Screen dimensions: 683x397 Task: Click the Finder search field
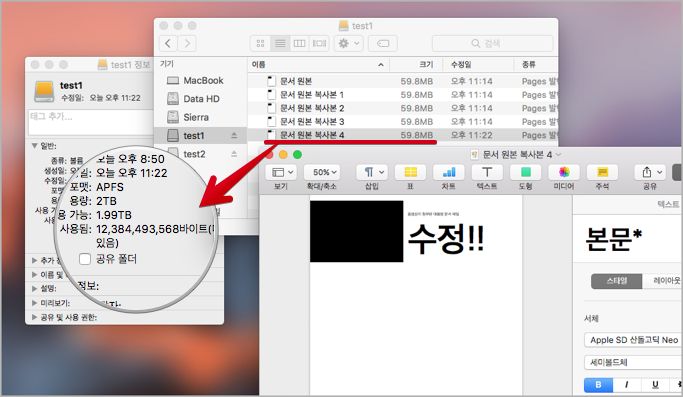(x=492, y=43)
